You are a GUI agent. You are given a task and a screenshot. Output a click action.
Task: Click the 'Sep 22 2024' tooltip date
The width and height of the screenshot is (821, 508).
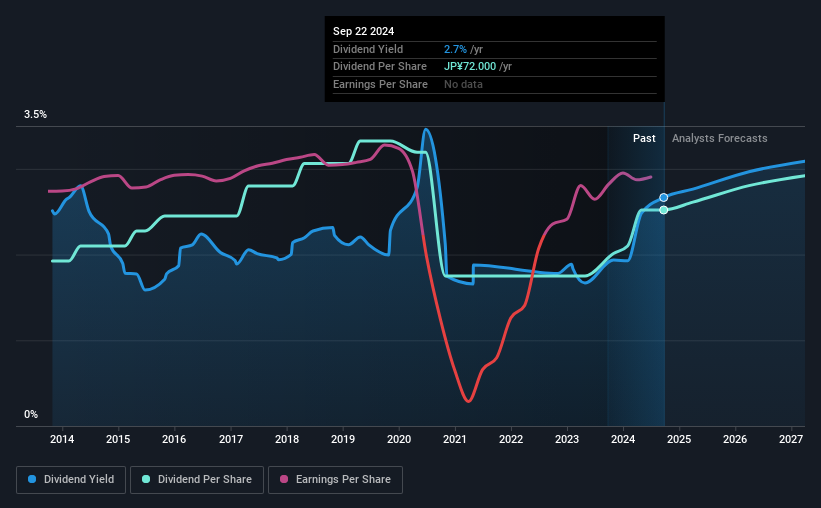pos(363,31)
